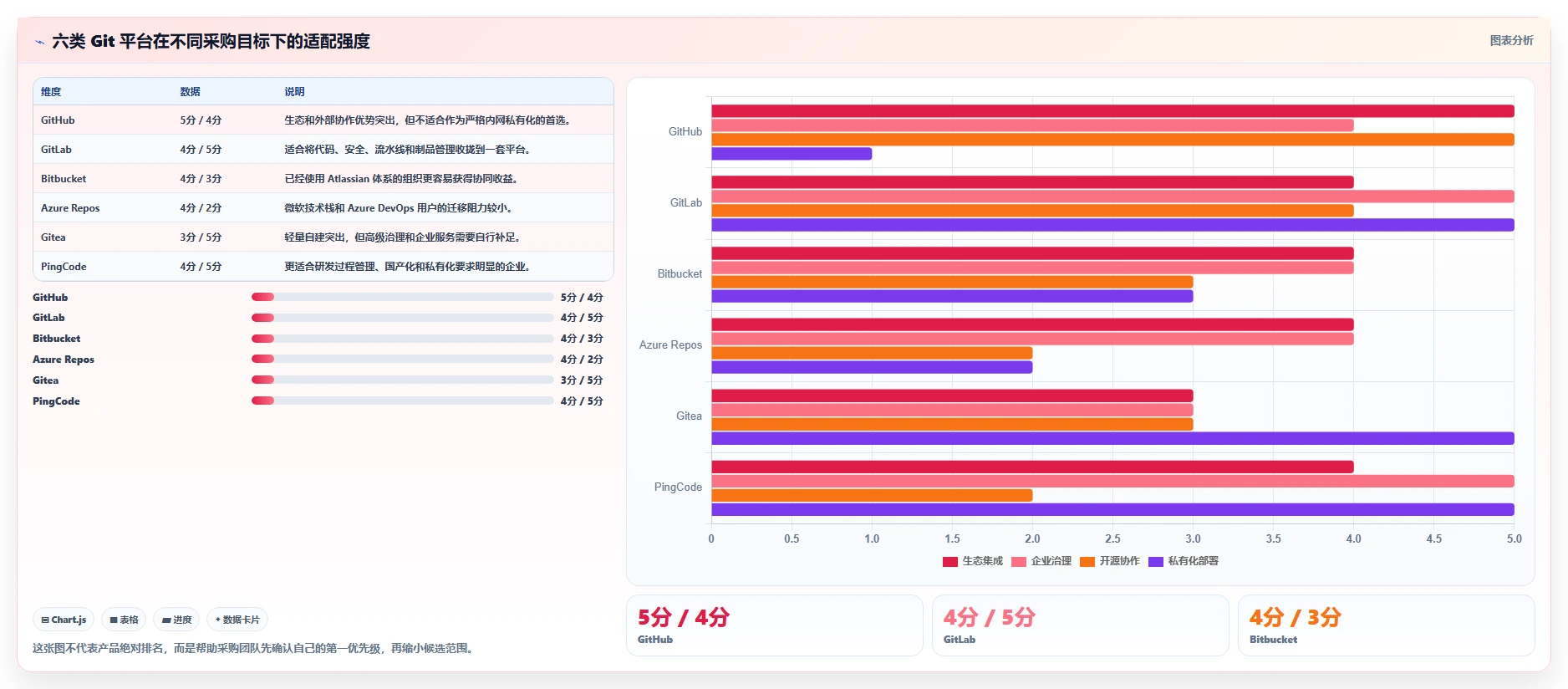The image size is (1568, 689).
Task: Click Gitea's red 生态集成 chart bar
Action: coord(952,396)
